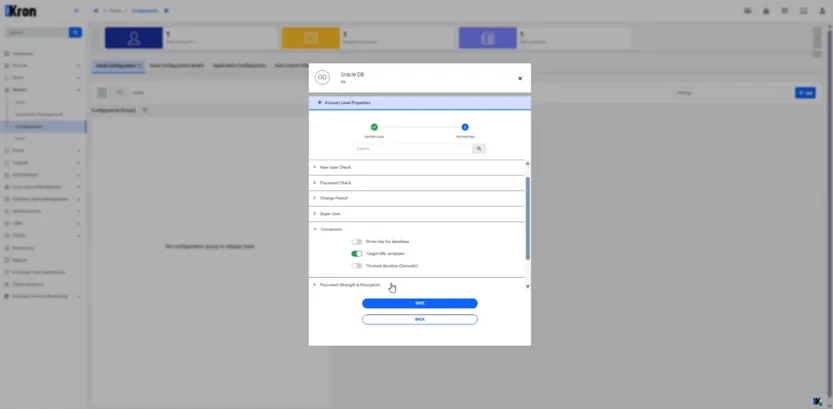Click the search icon in the groups toolbar
The width and height of the screenshot is (833, 409).
[x=120, y=92]
